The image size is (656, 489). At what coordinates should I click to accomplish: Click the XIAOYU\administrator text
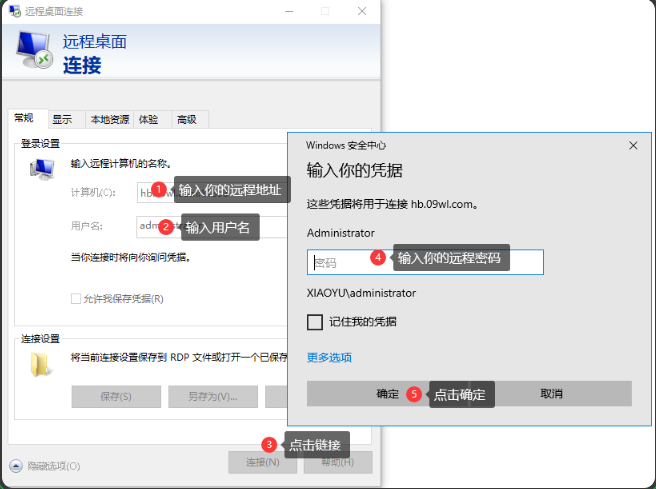[361, 293]
